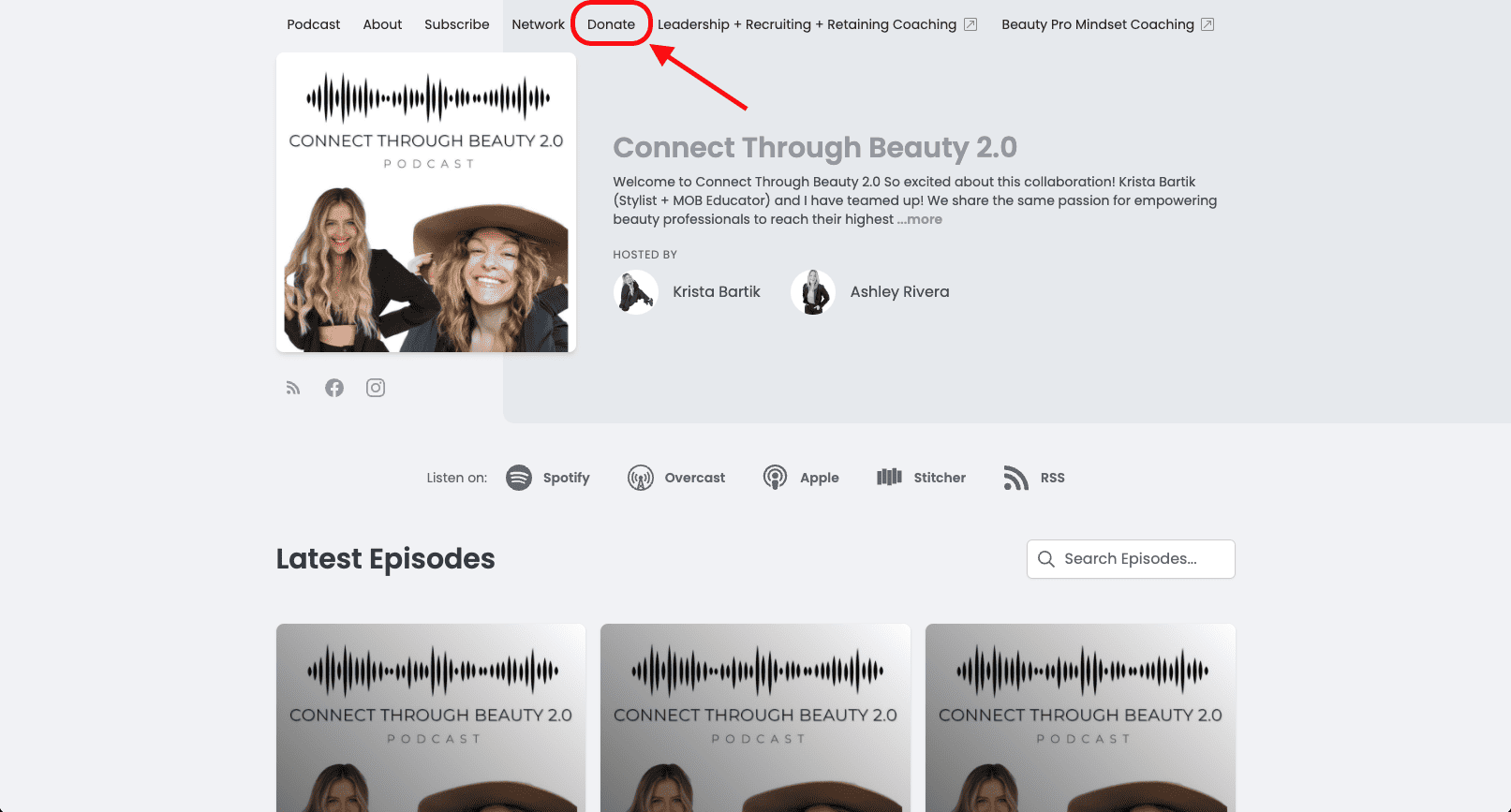
Task: Click the RSS icon in Listen on row
Action: tap(1015, 478)
